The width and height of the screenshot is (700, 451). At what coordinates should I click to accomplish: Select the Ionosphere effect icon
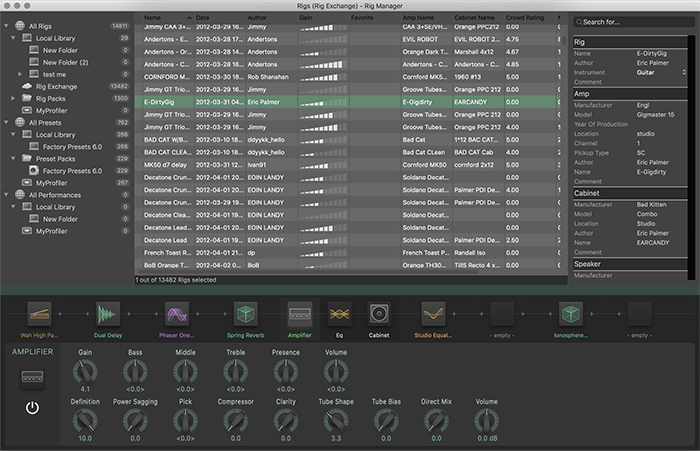pyautogui.click(x=571, y=314)
